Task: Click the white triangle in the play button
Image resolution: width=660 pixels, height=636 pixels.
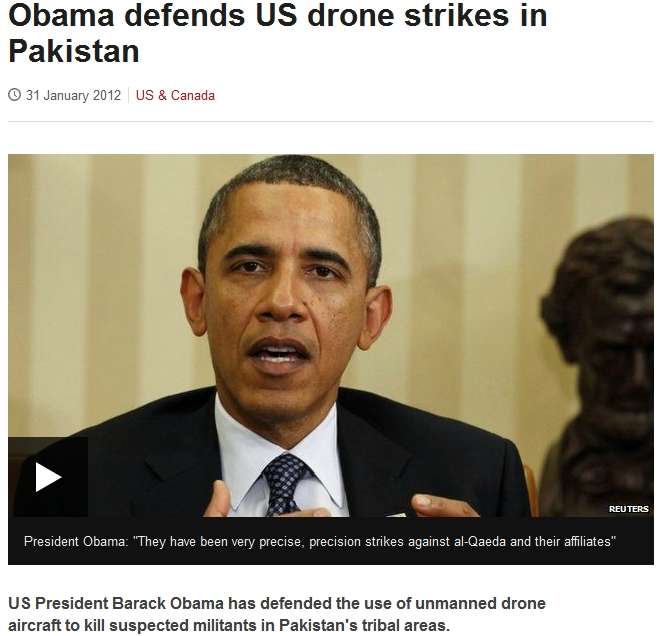Action: tap(48, 477)
